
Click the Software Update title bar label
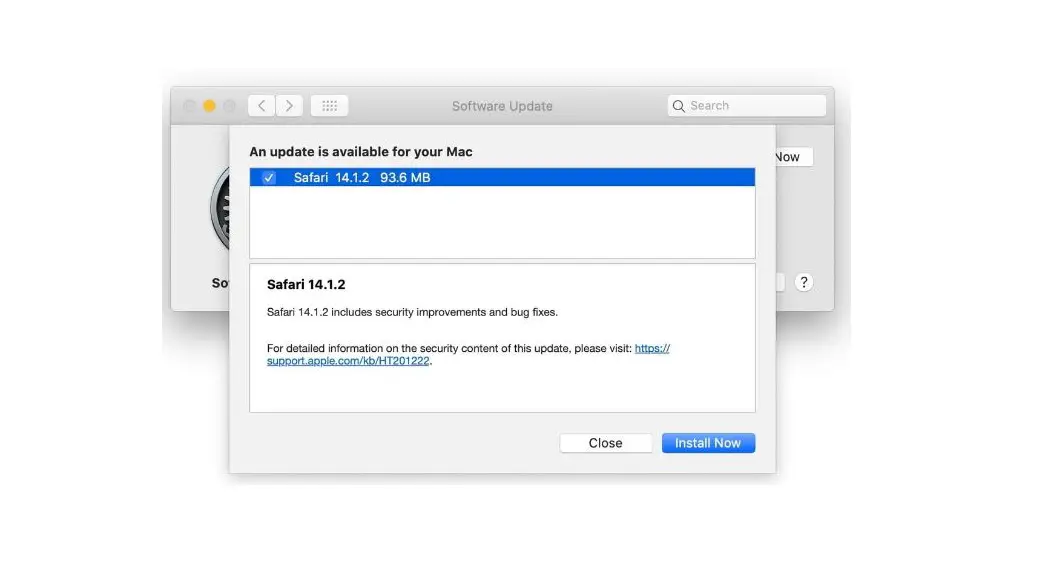tap(501, 105)
